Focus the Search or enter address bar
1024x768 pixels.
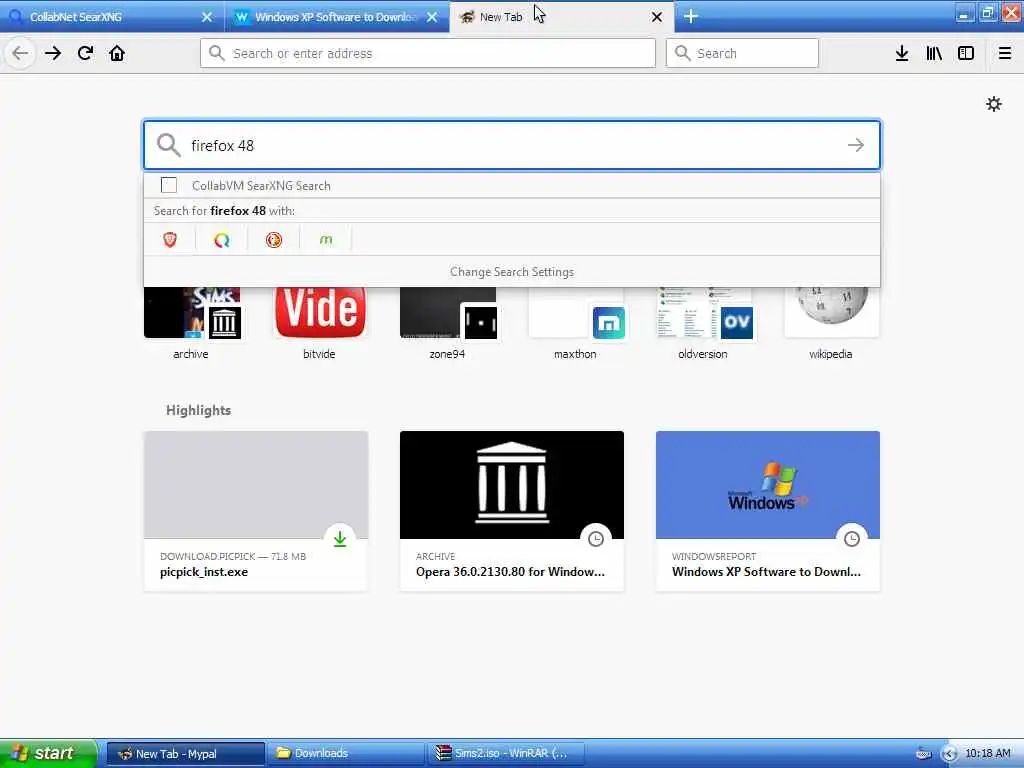pyautogui.click(x=428, y=53)
